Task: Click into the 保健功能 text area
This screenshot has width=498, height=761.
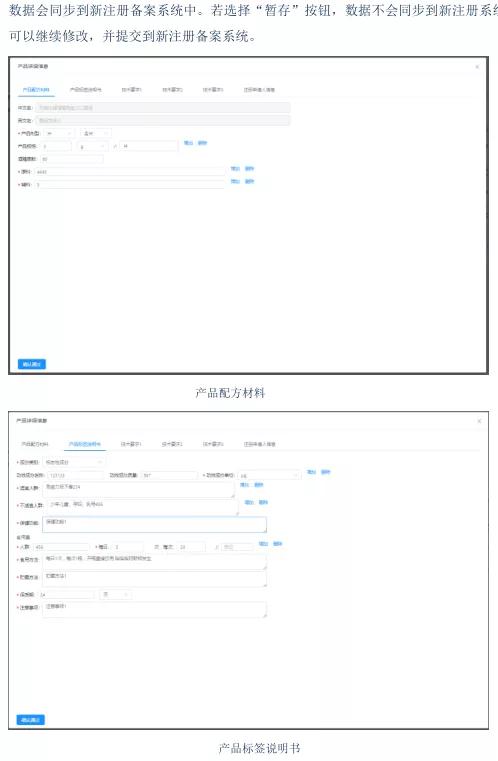Action: pos(154,525)
